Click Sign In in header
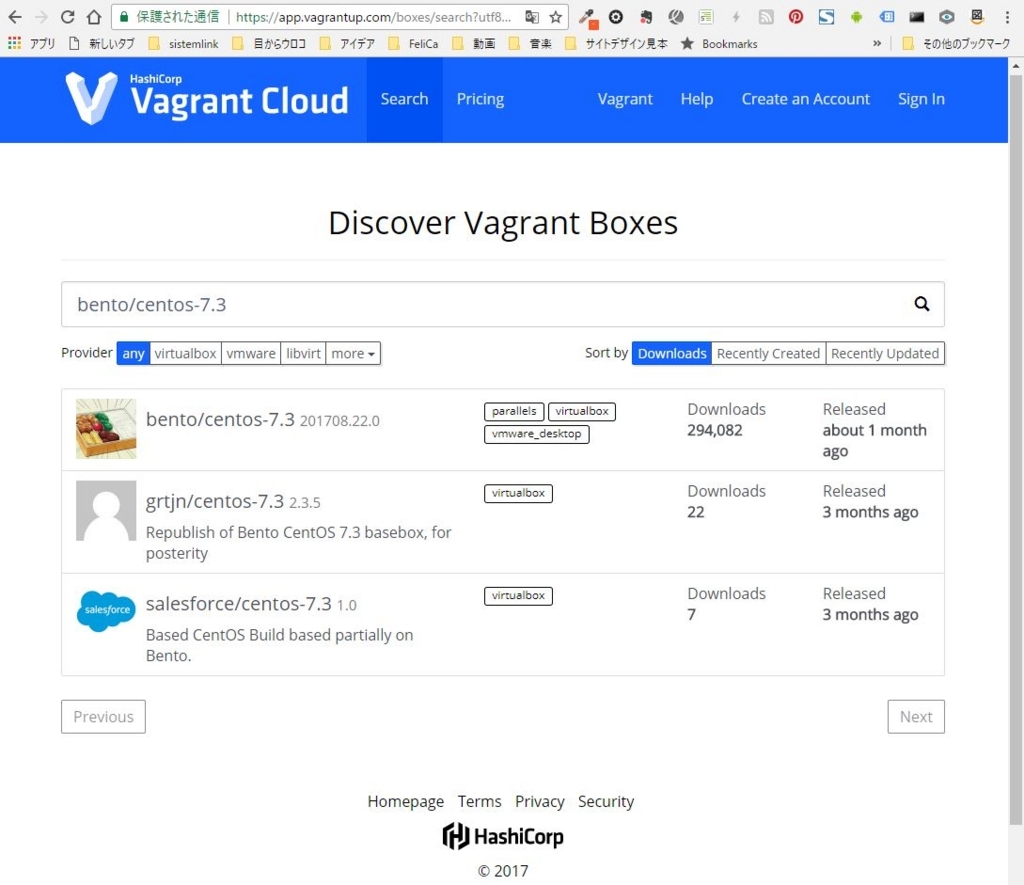This screenshot has height=885, width=1024. (921, 99)
